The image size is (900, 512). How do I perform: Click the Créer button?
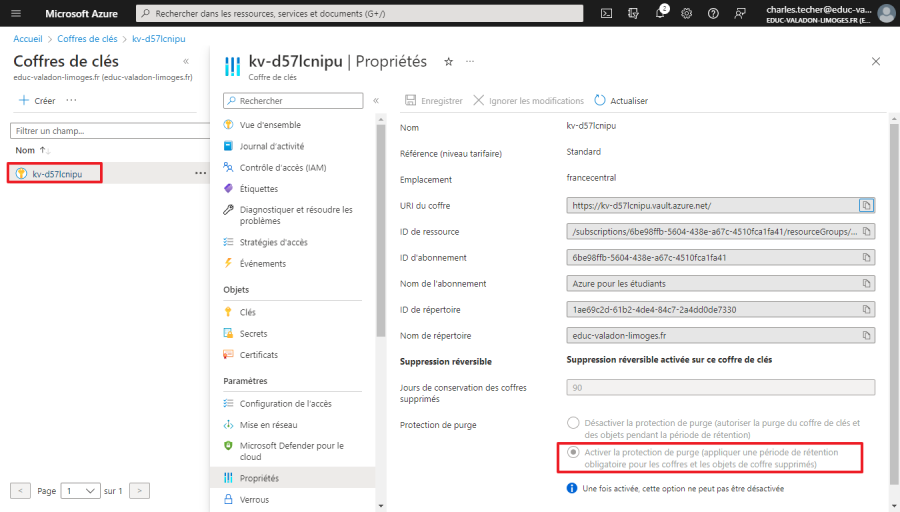tap(37, 100)
